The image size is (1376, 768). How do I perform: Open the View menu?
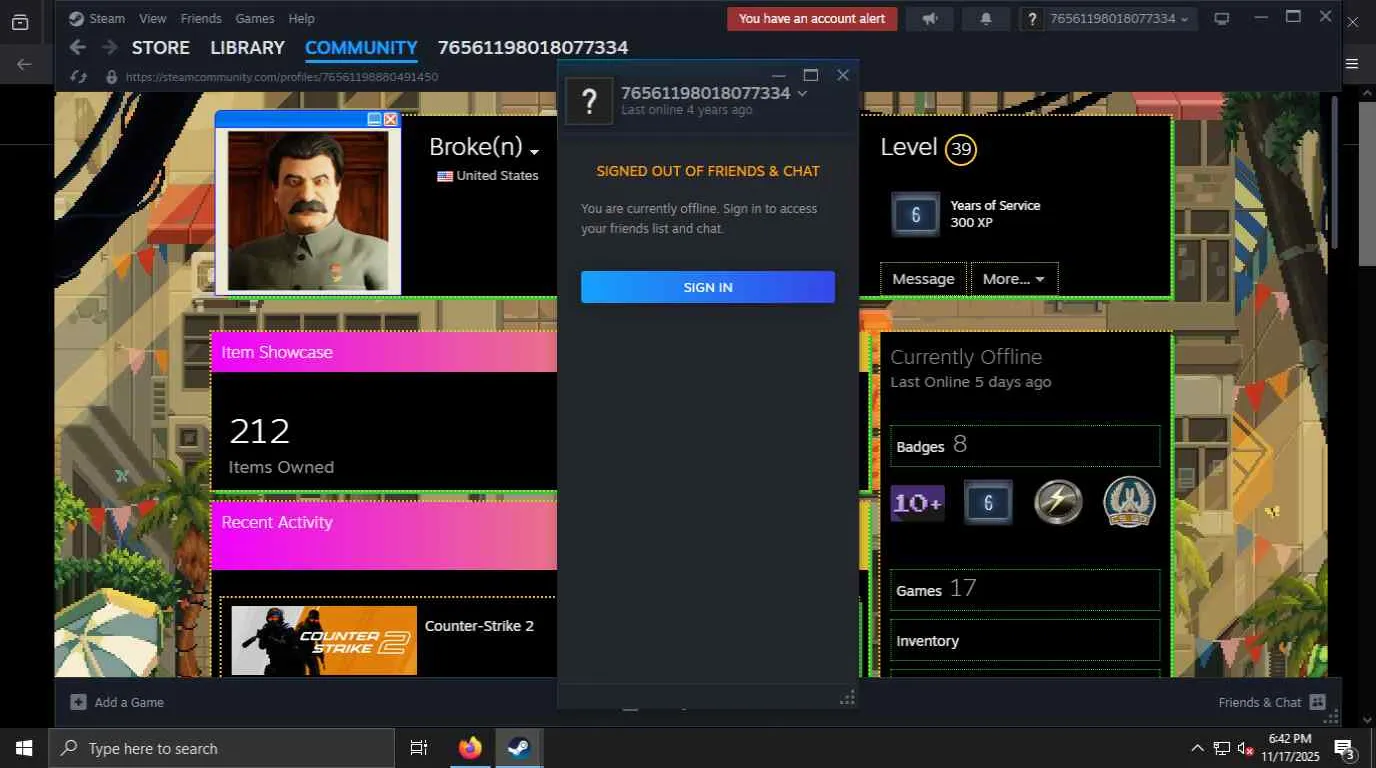[x=153, y=18]
